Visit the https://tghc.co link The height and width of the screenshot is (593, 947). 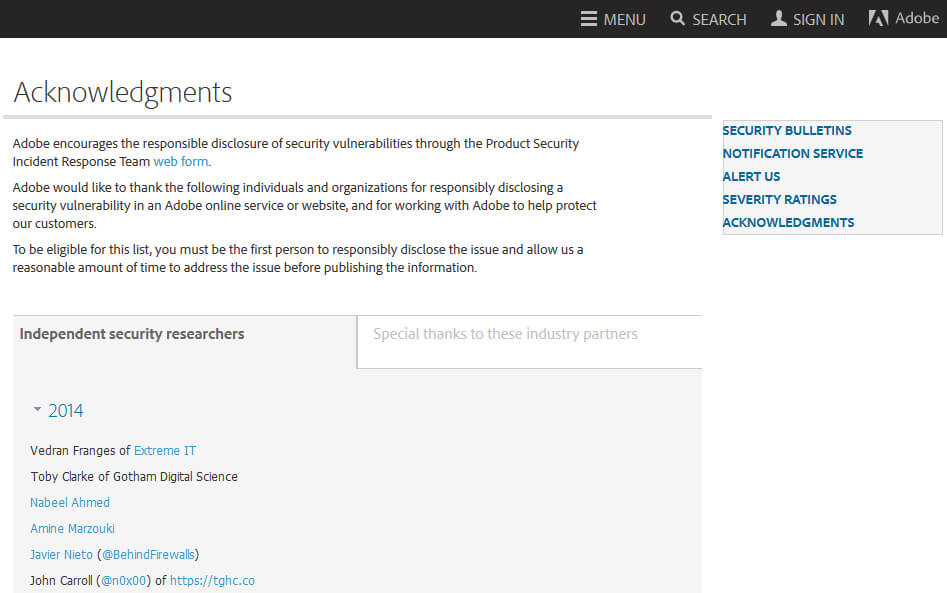point(212,581)
